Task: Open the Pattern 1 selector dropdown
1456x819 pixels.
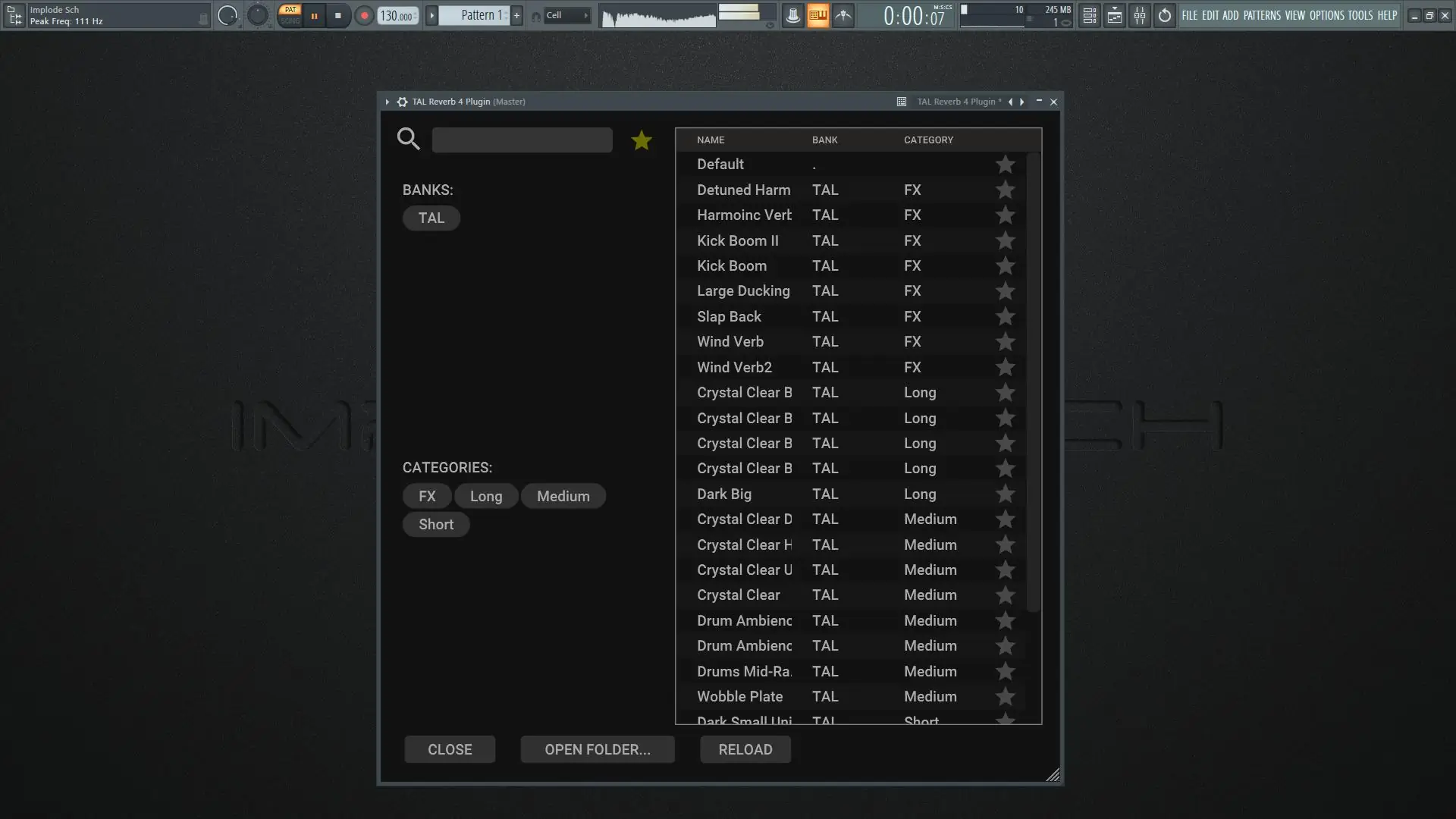Action: coord(478,15)
